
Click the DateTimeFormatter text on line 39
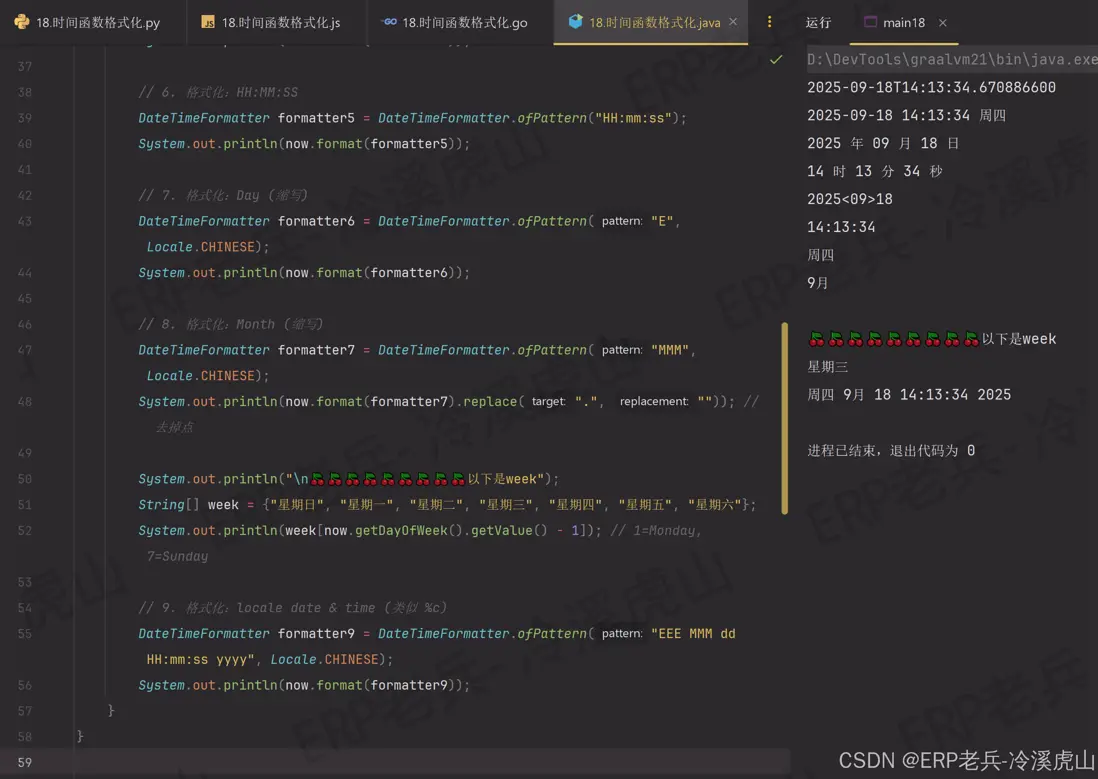point(204,117)
